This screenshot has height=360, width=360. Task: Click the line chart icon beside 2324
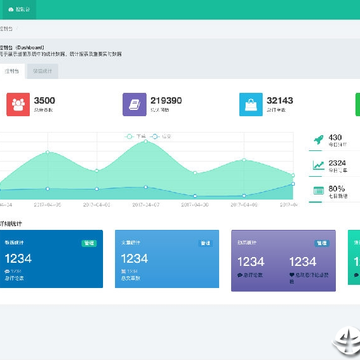[318, 165]
